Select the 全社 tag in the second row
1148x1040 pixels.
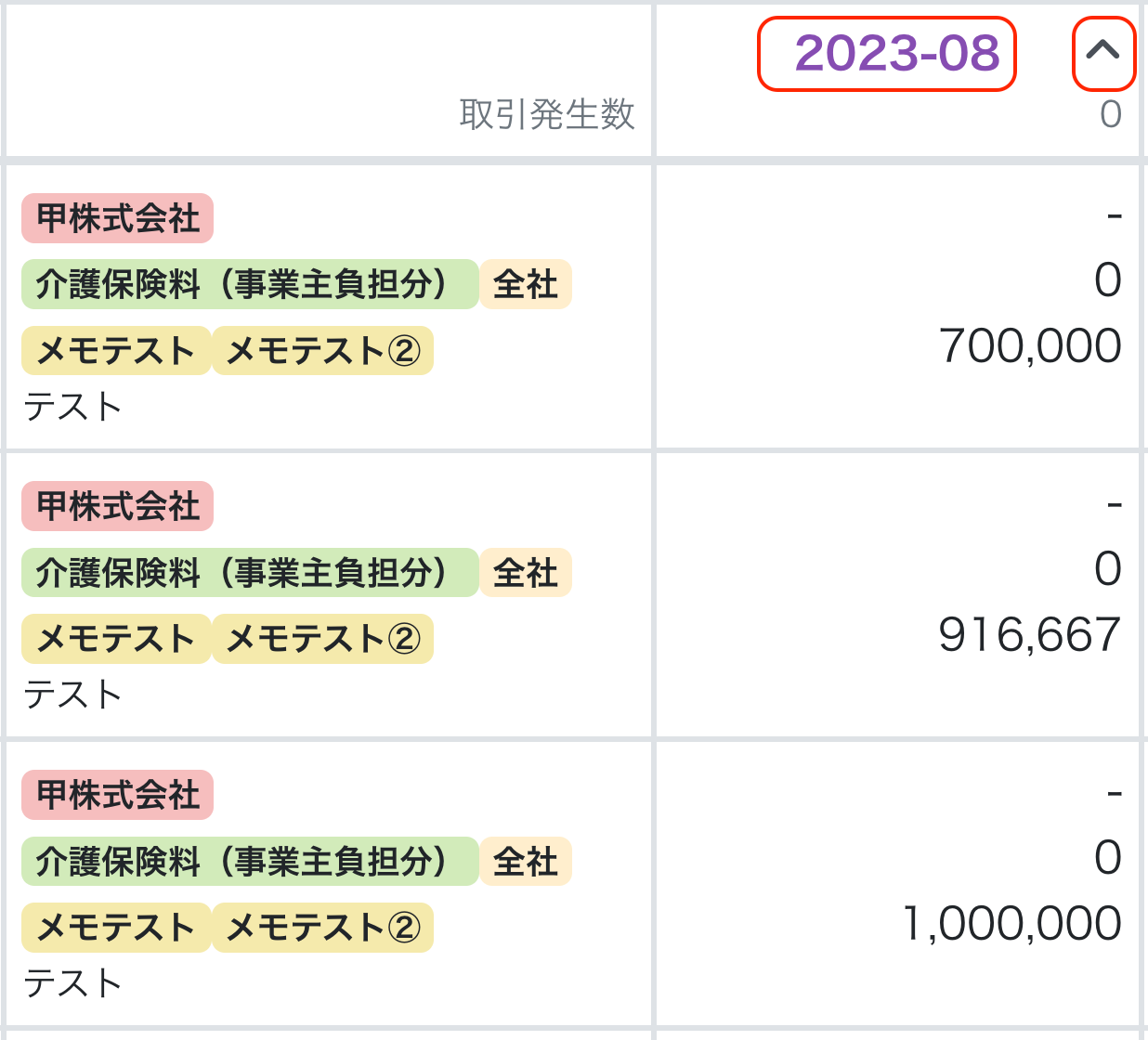(x=526, y=572)
